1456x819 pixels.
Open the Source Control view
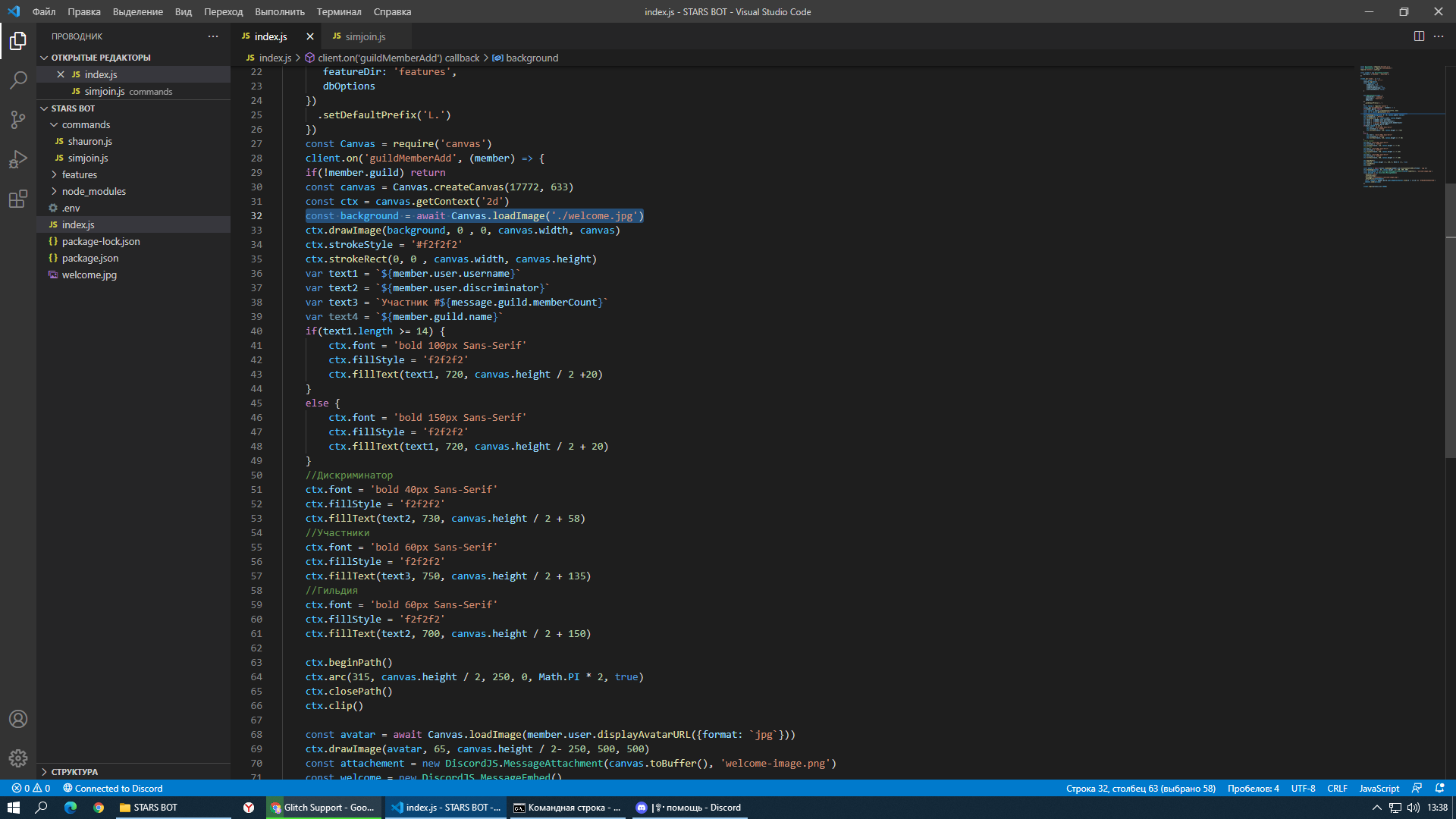(x=18, y=120)
